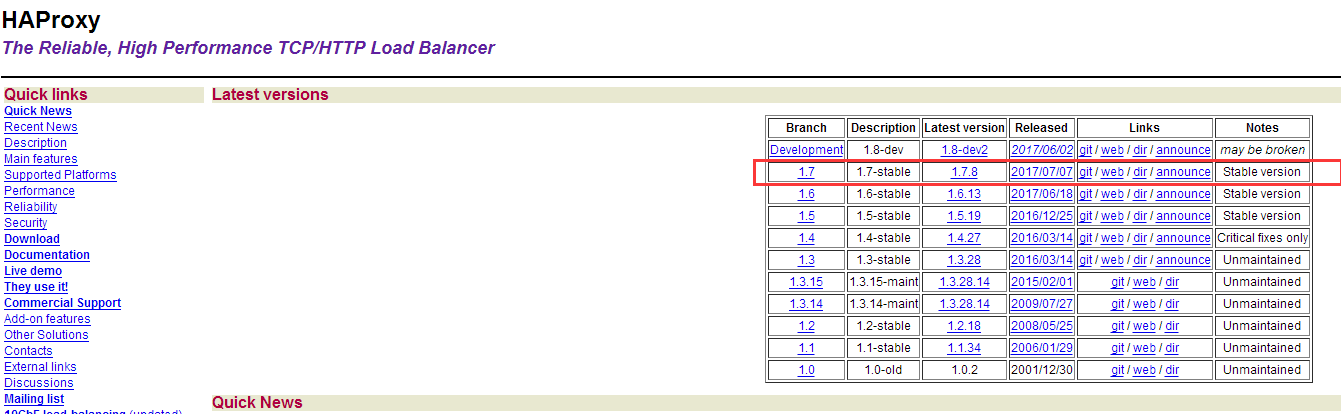Open the 2017/06/18 release date link
This screenshot has width=1341, height=414.
point(1042,194)
